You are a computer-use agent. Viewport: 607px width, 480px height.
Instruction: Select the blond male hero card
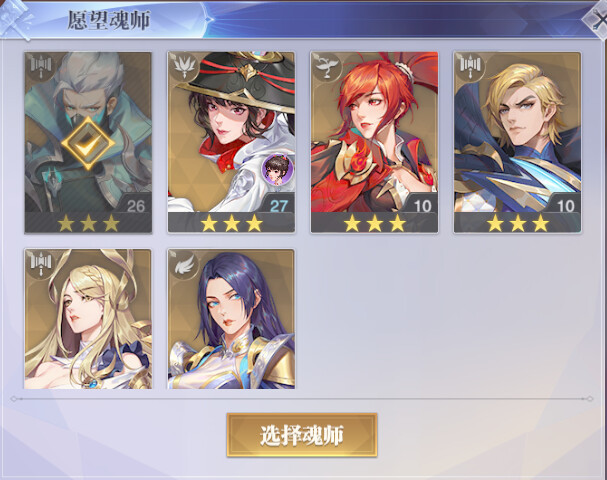pyautogui.click(x=518, y=142)
